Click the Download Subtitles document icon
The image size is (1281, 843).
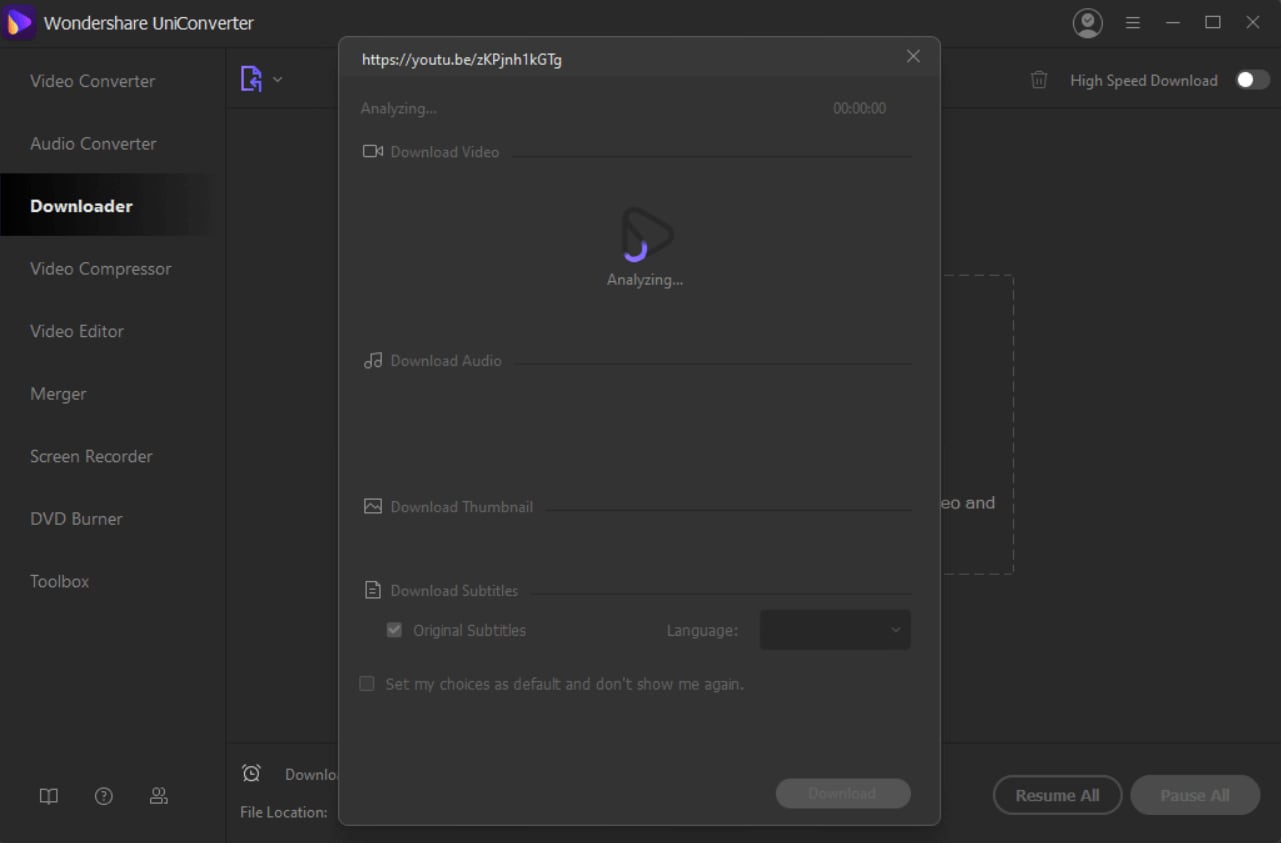click(x=373, y=590)
